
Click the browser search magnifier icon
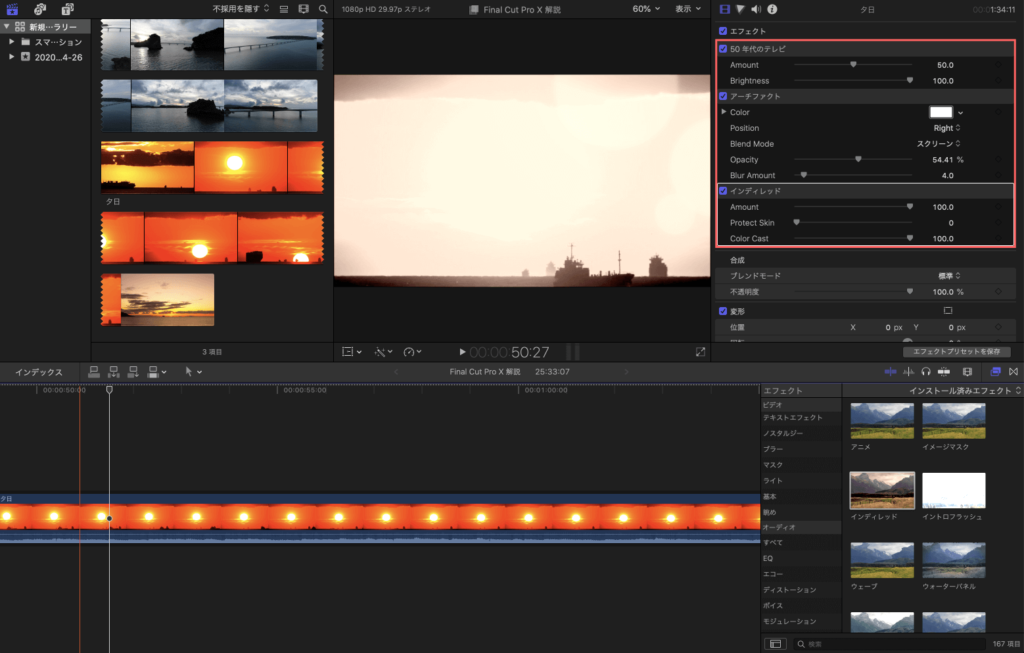pyautogui.click(x=323, y=9)
